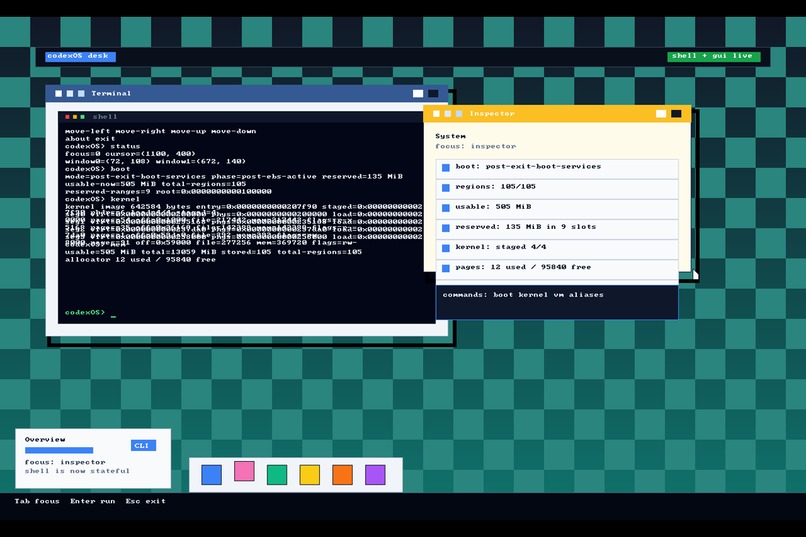The image size is (806, 537).
Task: Click the line usable=505 MiB total=13059 MiB
Action: (213, 252)
